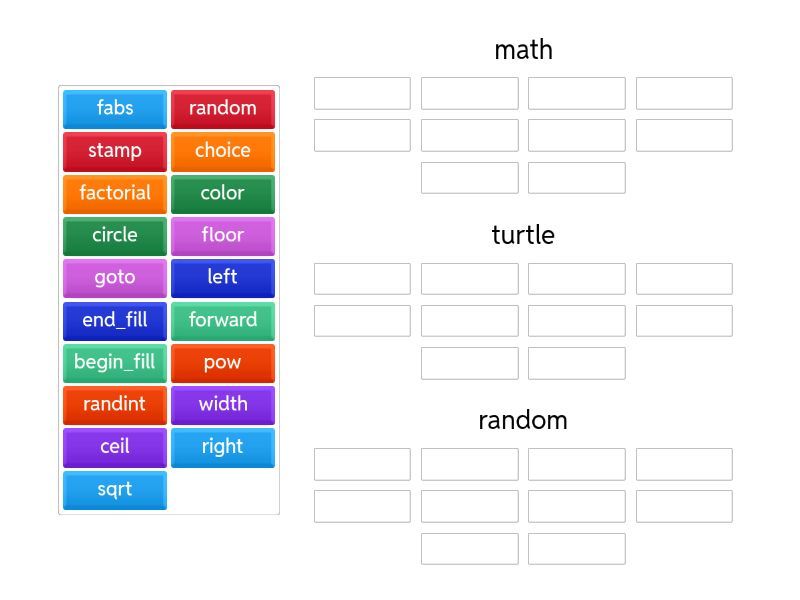This screenshot has width=800, height=600.
Task: Pick the "stamp" tile
Action: tap(115, 151)
